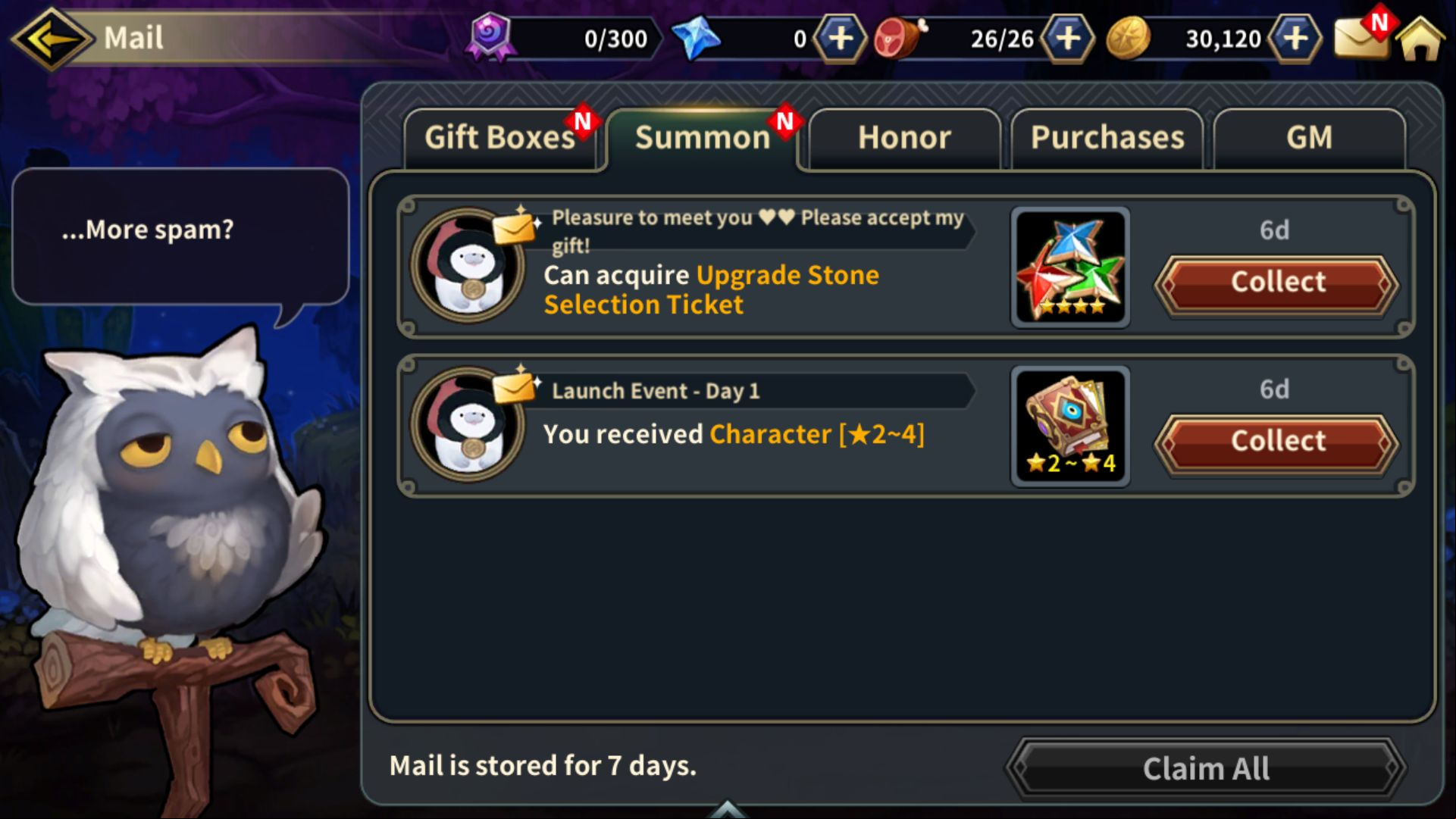
Task: Collect the Upgrade Stone Selection Ticket
Action: coord(1277,283)
